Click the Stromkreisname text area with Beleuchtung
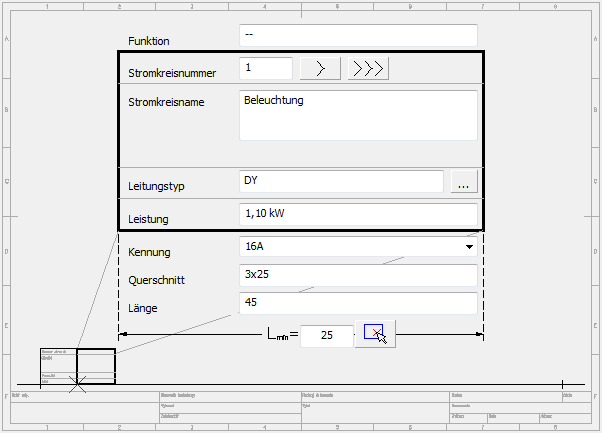Image resolution: width=602 pixels, height=433 pixels. coord(358,116)
